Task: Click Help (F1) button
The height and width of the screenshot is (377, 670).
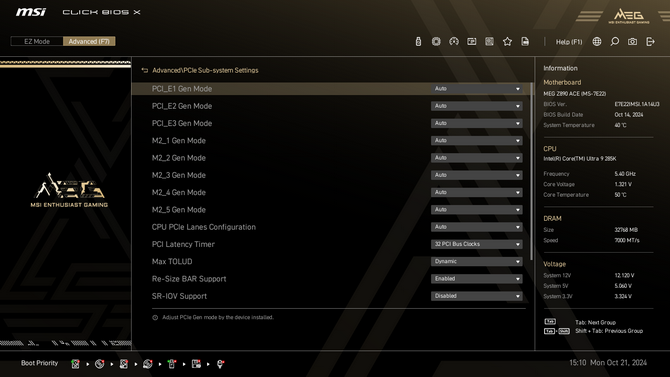Action: pos(569,42)
